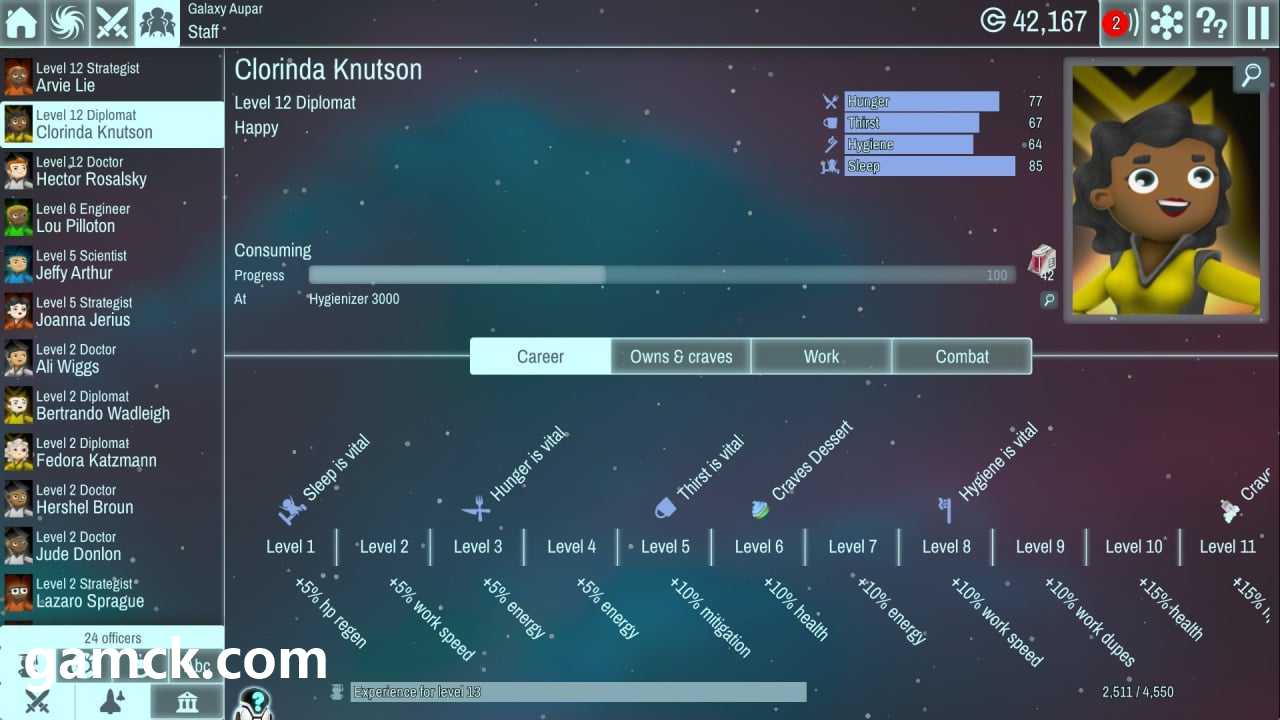Screen dimensions: 1280x720
Task: Click the robot assistant question mark icon
Action: (x=257, y=701)
